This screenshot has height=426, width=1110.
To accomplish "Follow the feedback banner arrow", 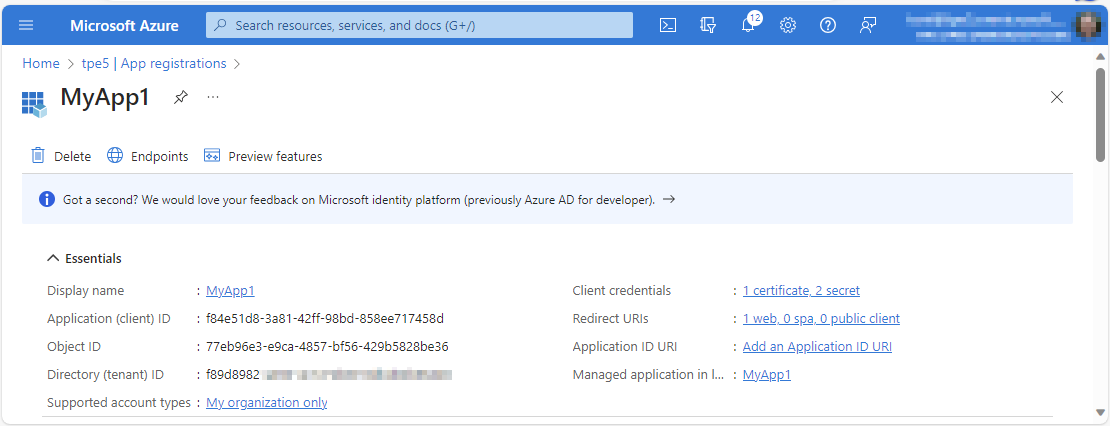I will click(668, 200).
